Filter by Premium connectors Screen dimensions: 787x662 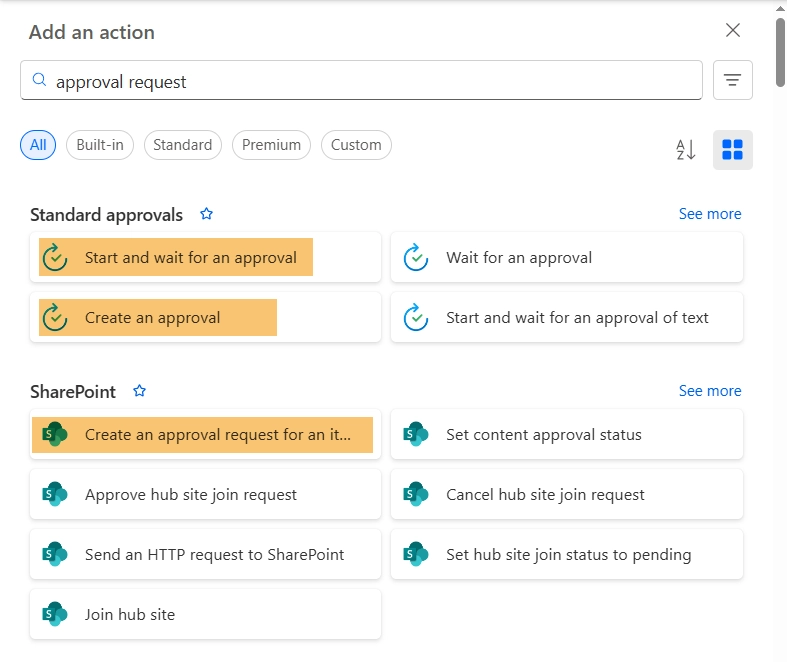271,145
